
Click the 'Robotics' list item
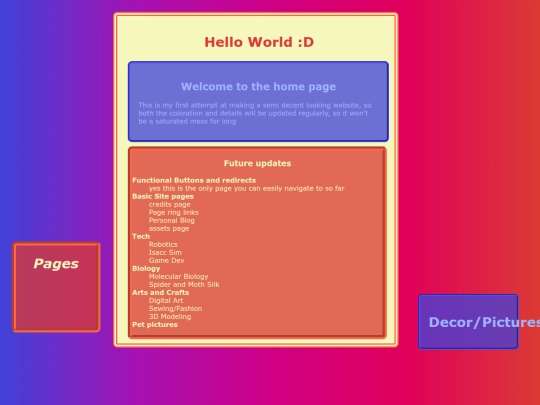coord(163,244)
